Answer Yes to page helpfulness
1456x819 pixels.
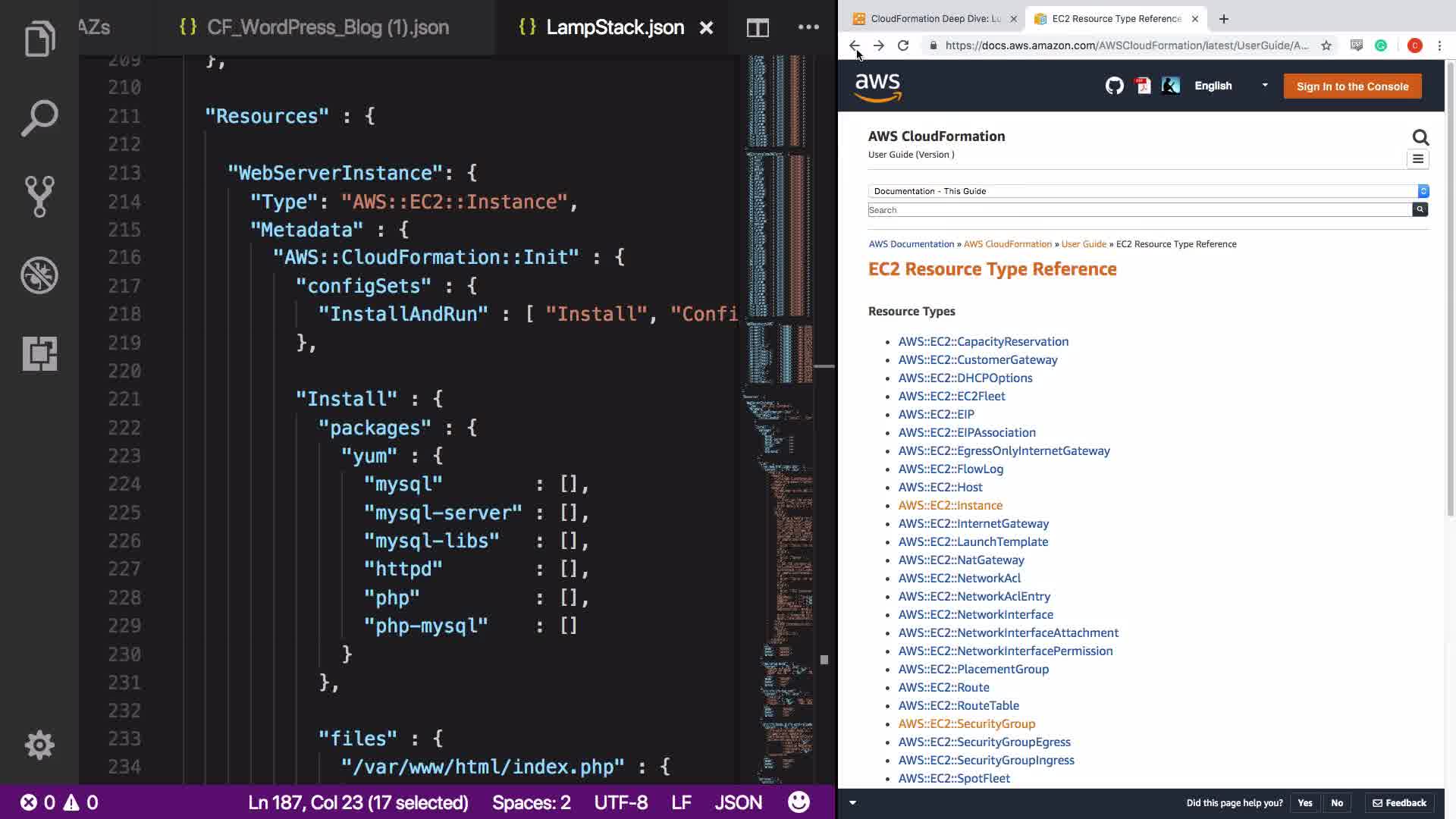tap(1304, 803)
